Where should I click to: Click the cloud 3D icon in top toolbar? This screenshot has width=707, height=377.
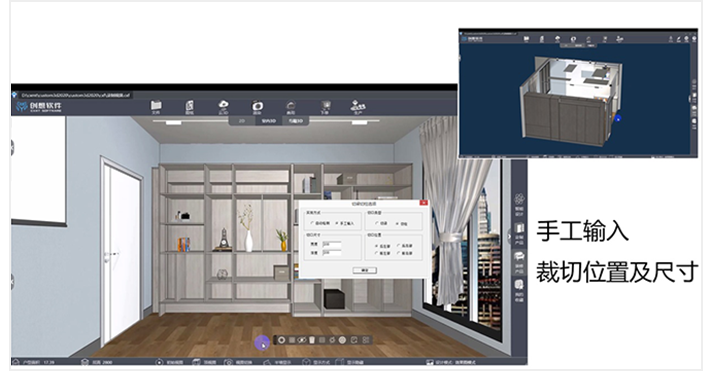[x=223, y=107]
